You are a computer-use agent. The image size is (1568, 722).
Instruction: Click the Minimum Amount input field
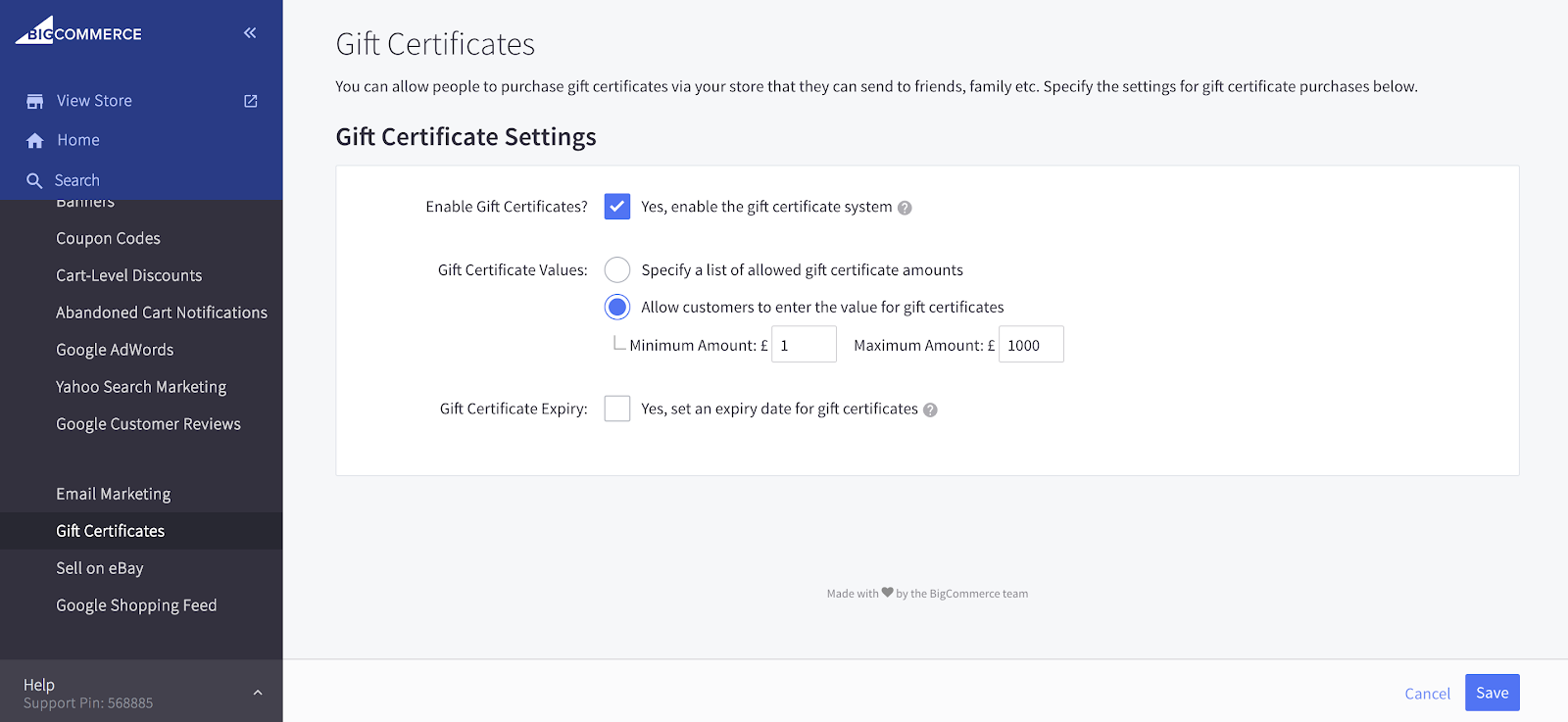(804, 345)
